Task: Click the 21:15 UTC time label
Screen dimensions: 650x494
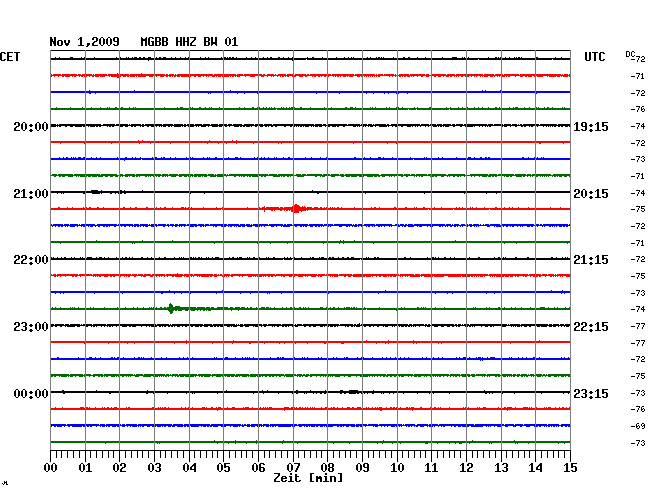Action: (591, 260)
